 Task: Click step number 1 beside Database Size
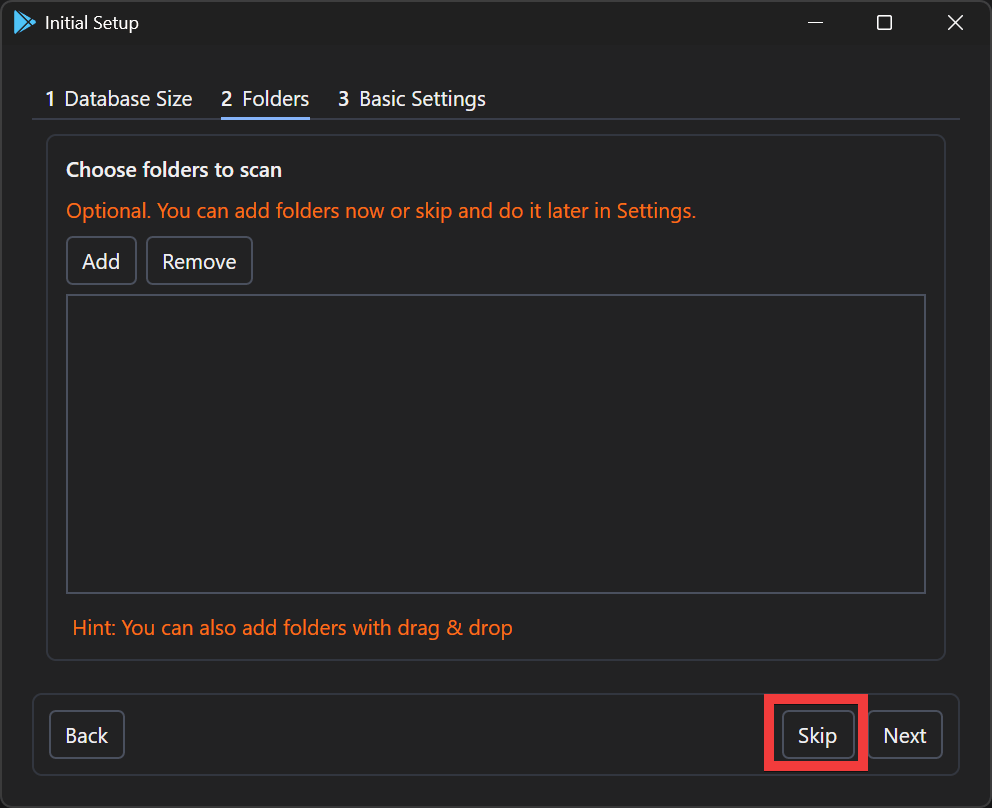51,99
